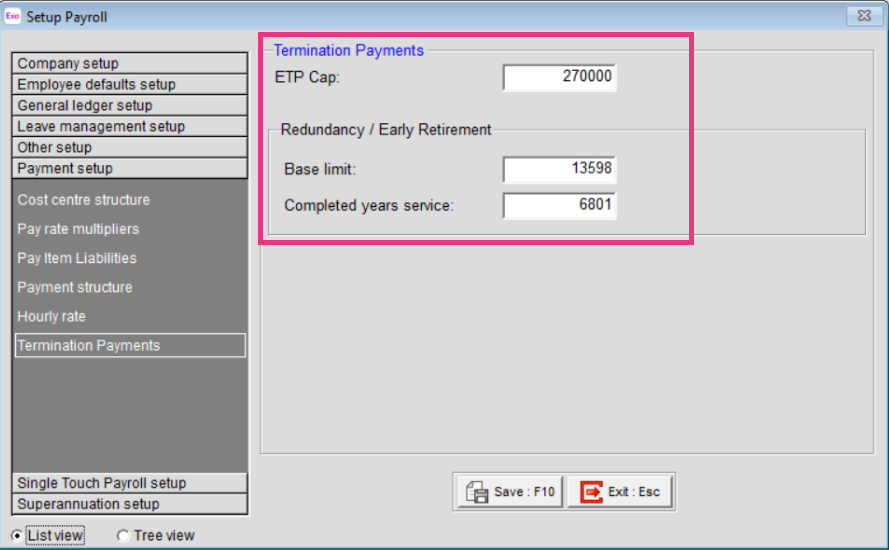Viewport: 889px width, 550px height.
Task: Select the Tree view radio button
Action: [123, 535]
